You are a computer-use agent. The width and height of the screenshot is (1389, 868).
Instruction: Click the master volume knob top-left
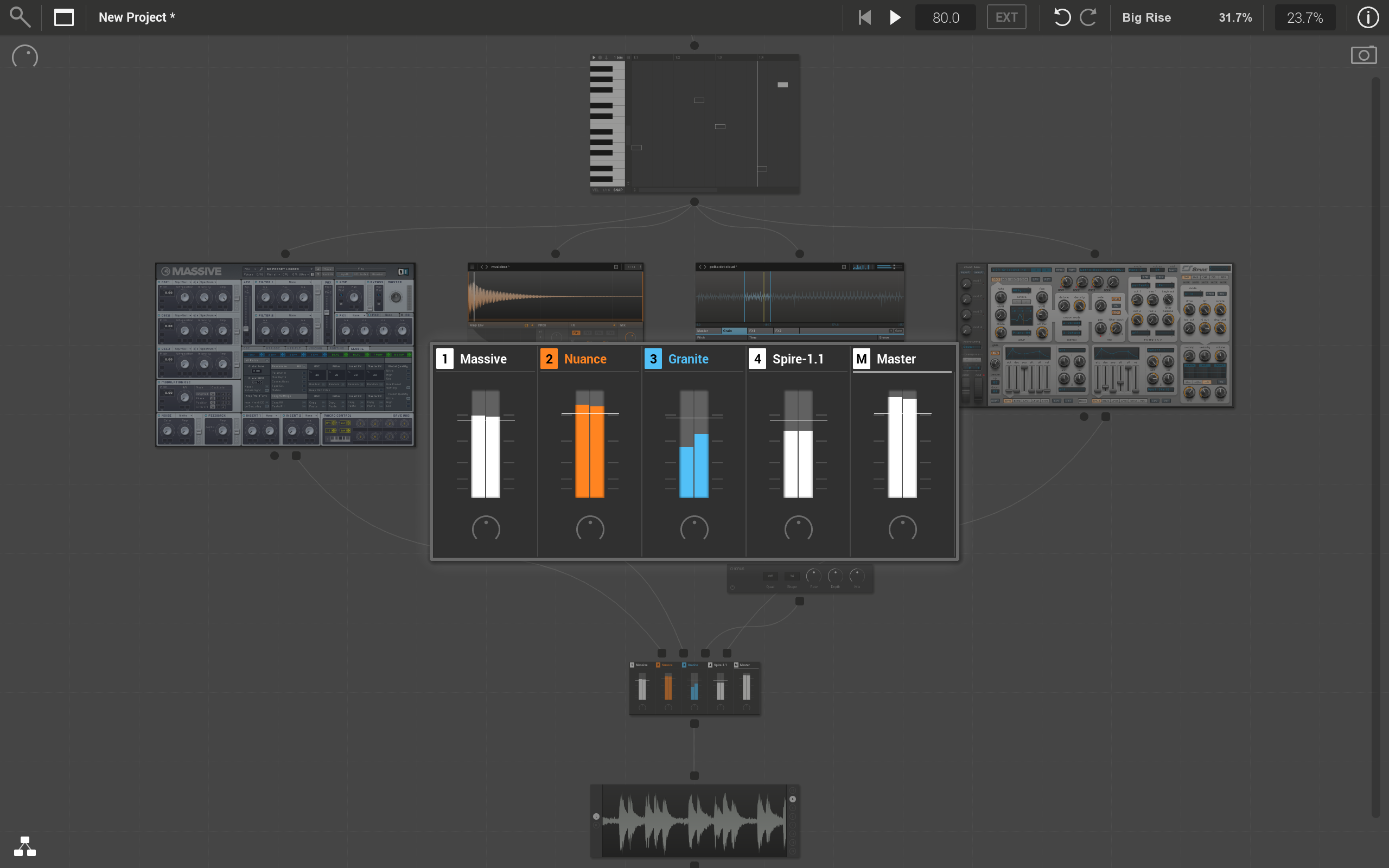point(24,56)
